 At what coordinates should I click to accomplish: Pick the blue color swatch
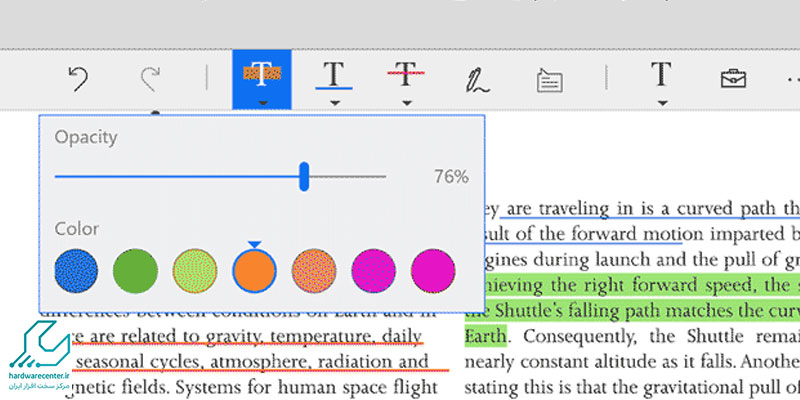[76, 269]
